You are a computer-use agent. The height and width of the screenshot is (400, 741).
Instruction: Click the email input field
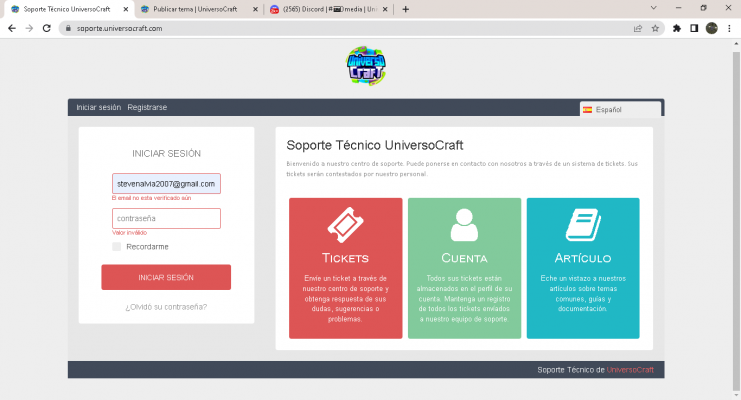pos(166,183)
